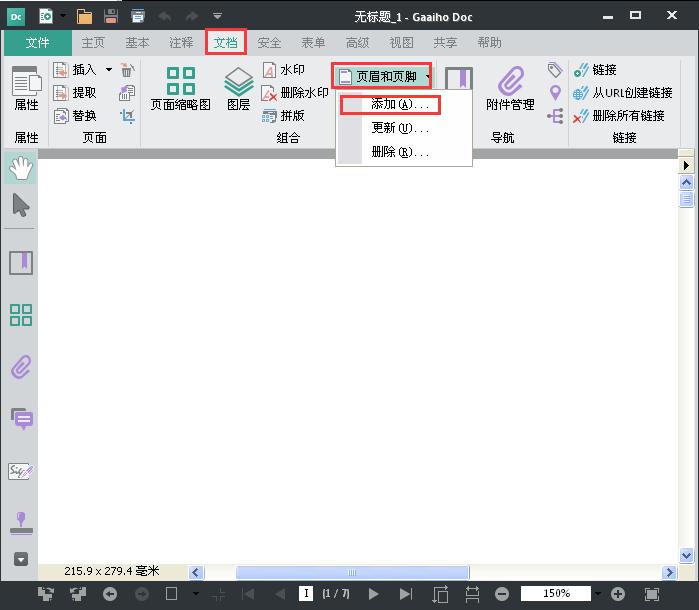Switch to the 共享 tab
The height and width of the screenshot is (610, 699).
coord(445,43)
